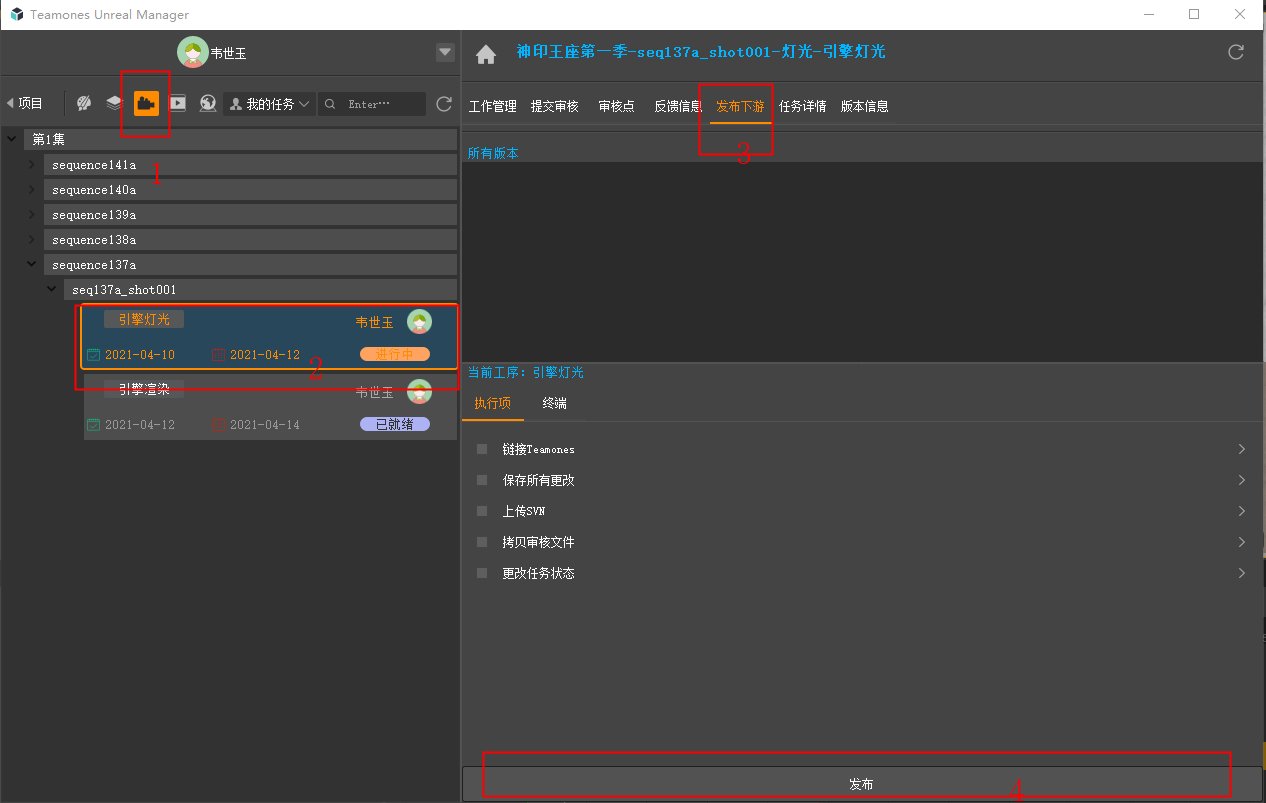Select the orange camera shot icon
The width and height of the screenshot is (1266, 803).
pos(147,103)
